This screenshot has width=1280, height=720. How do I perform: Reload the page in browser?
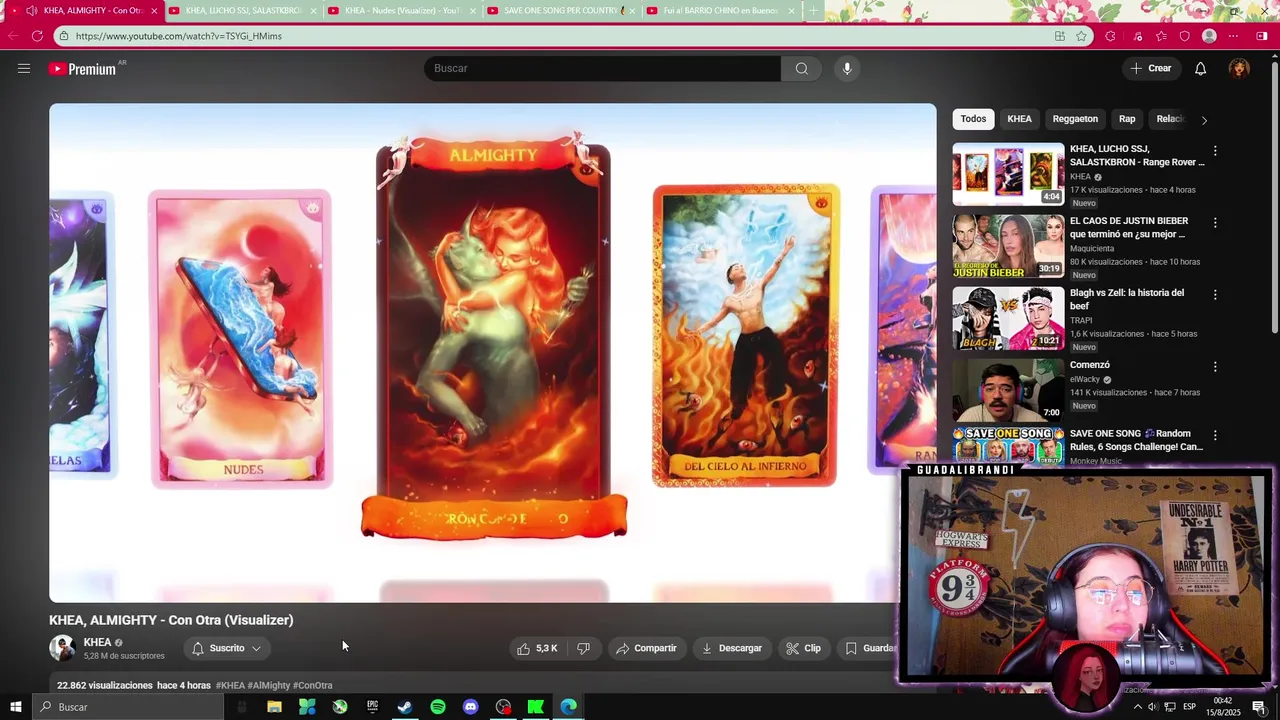[x=37, y=36]
